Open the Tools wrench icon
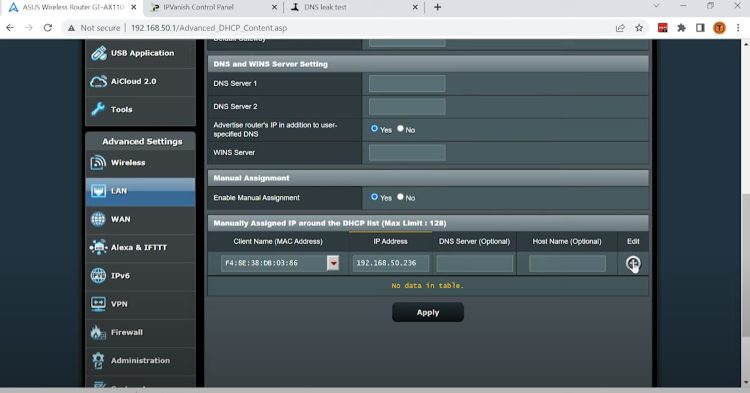 99,109
